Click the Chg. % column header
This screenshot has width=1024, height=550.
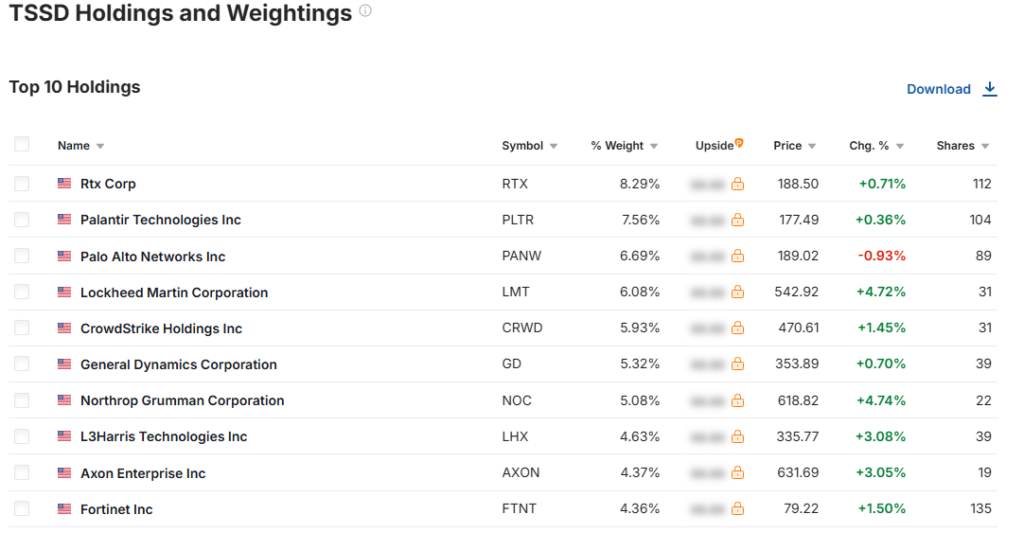click(x=869, y=146)
